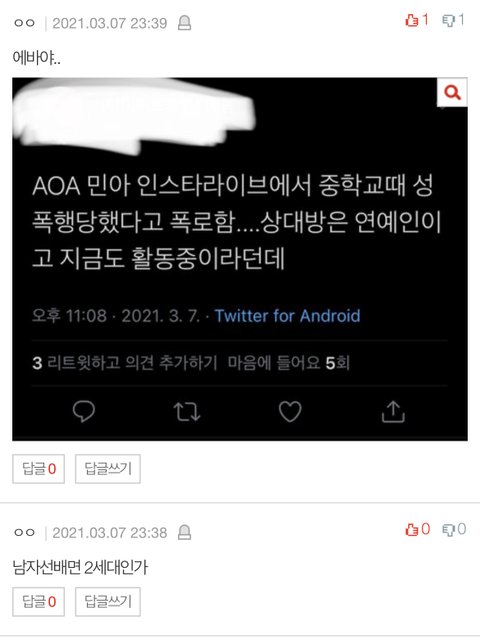The width and height of the screenshot is (480, 640).
Task: Click the magnifier icon on the embedded image
Action: click(x=452, y=93)
